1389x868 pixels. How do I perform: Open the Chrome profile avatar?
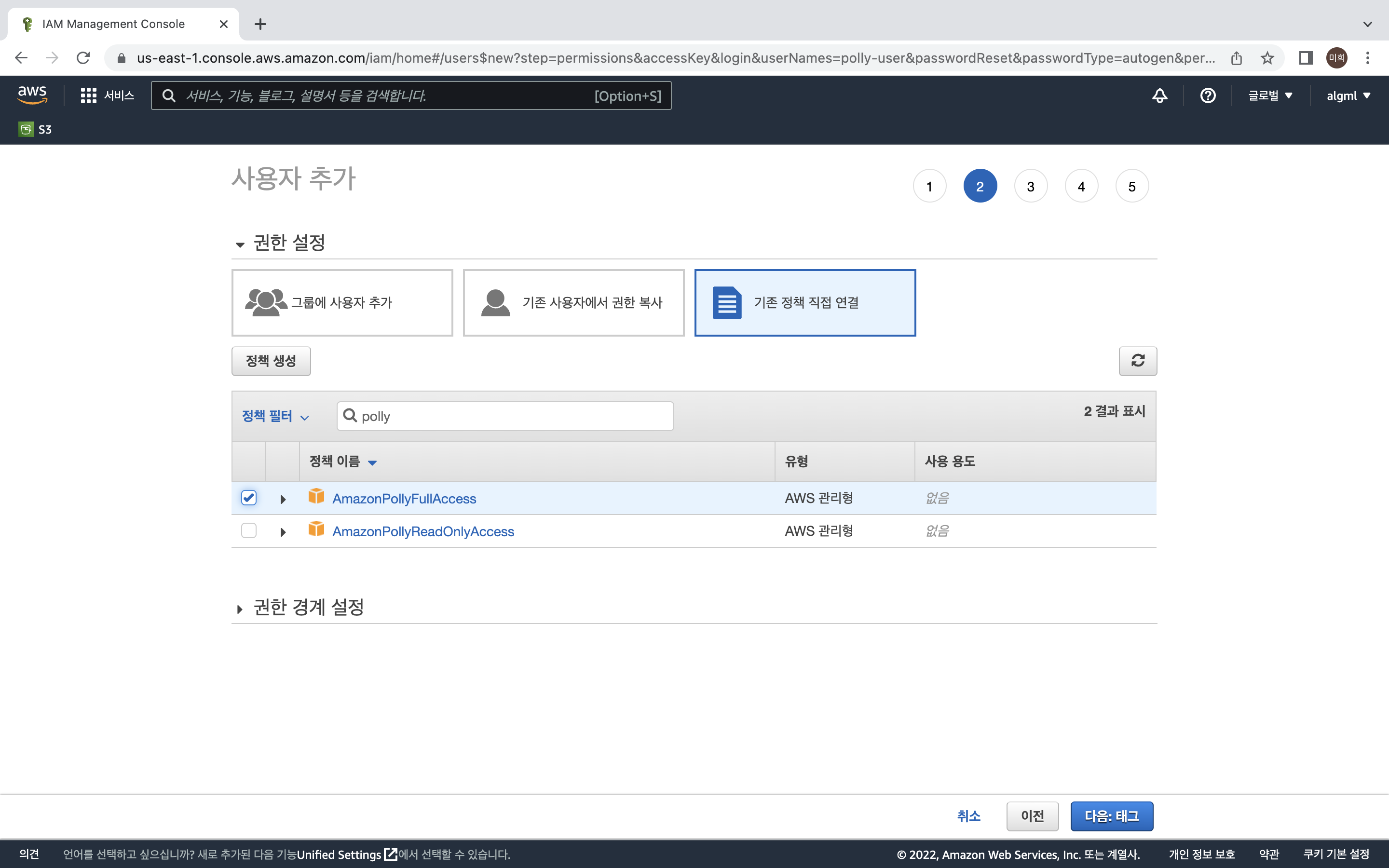(1337, 58)
